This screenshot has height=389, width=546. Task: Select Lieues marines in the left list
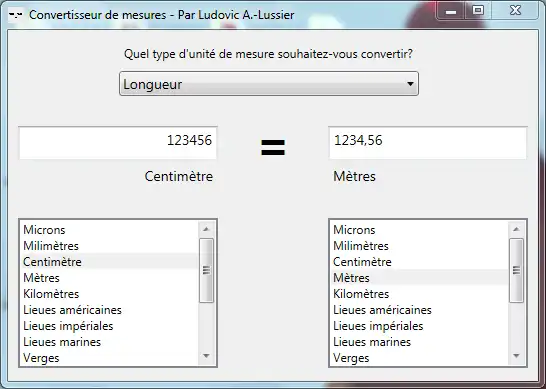coord(109,342)
